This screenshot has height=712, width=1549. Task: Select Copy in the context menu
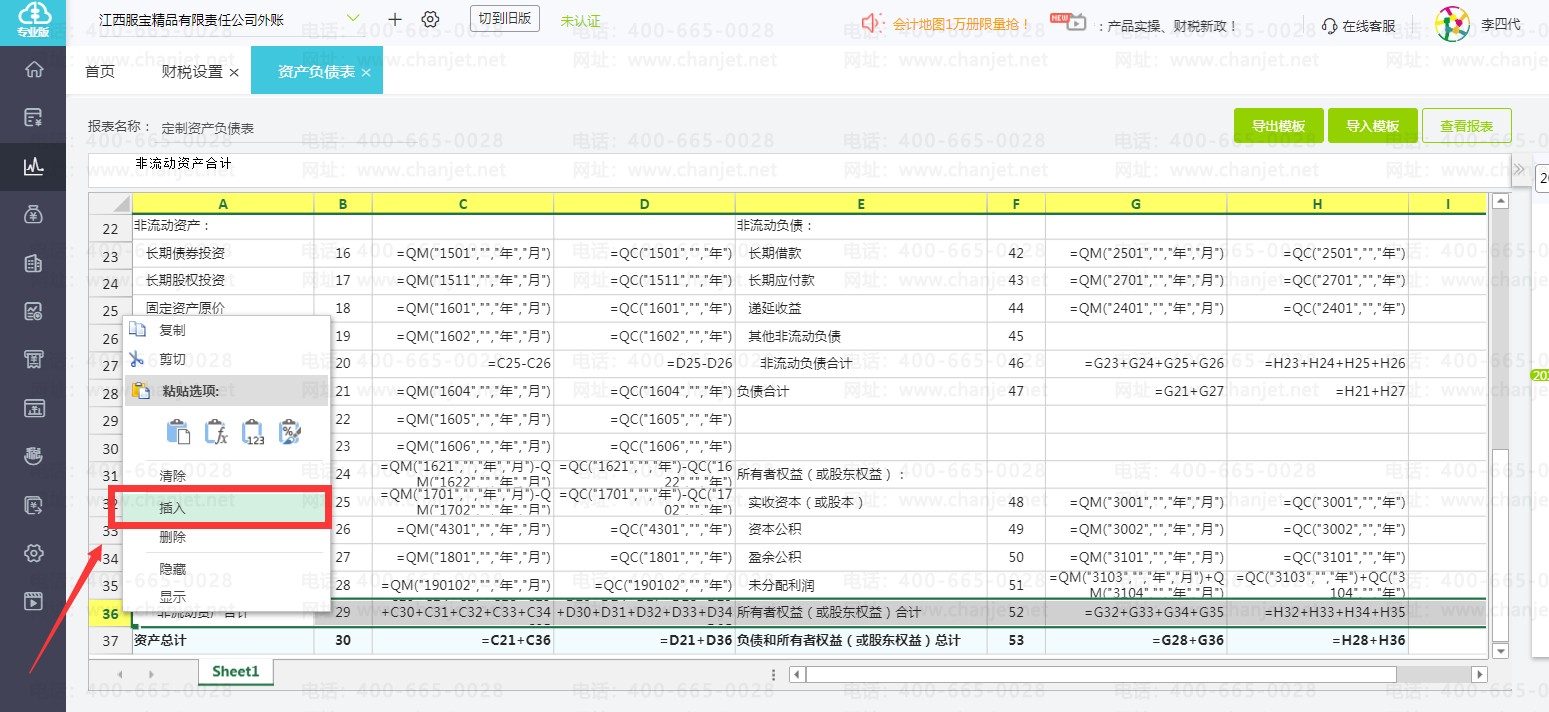(x=172, y=330)
